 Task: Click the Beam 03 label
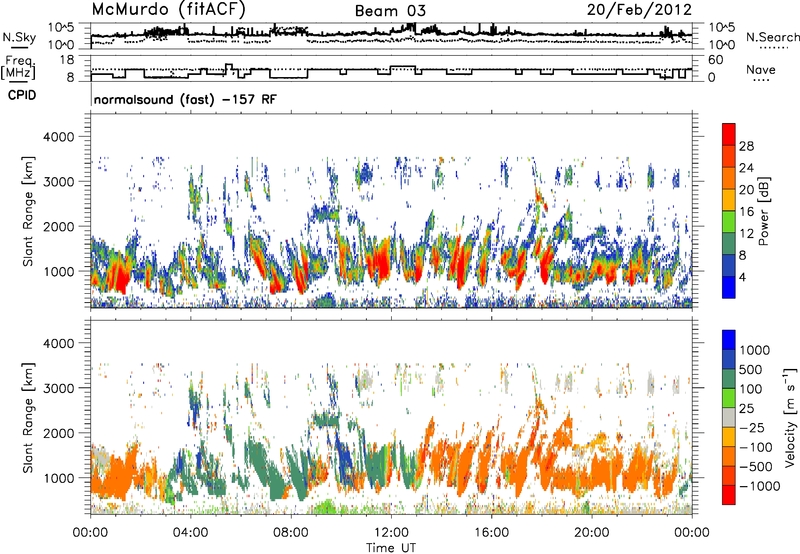(390, 11)
